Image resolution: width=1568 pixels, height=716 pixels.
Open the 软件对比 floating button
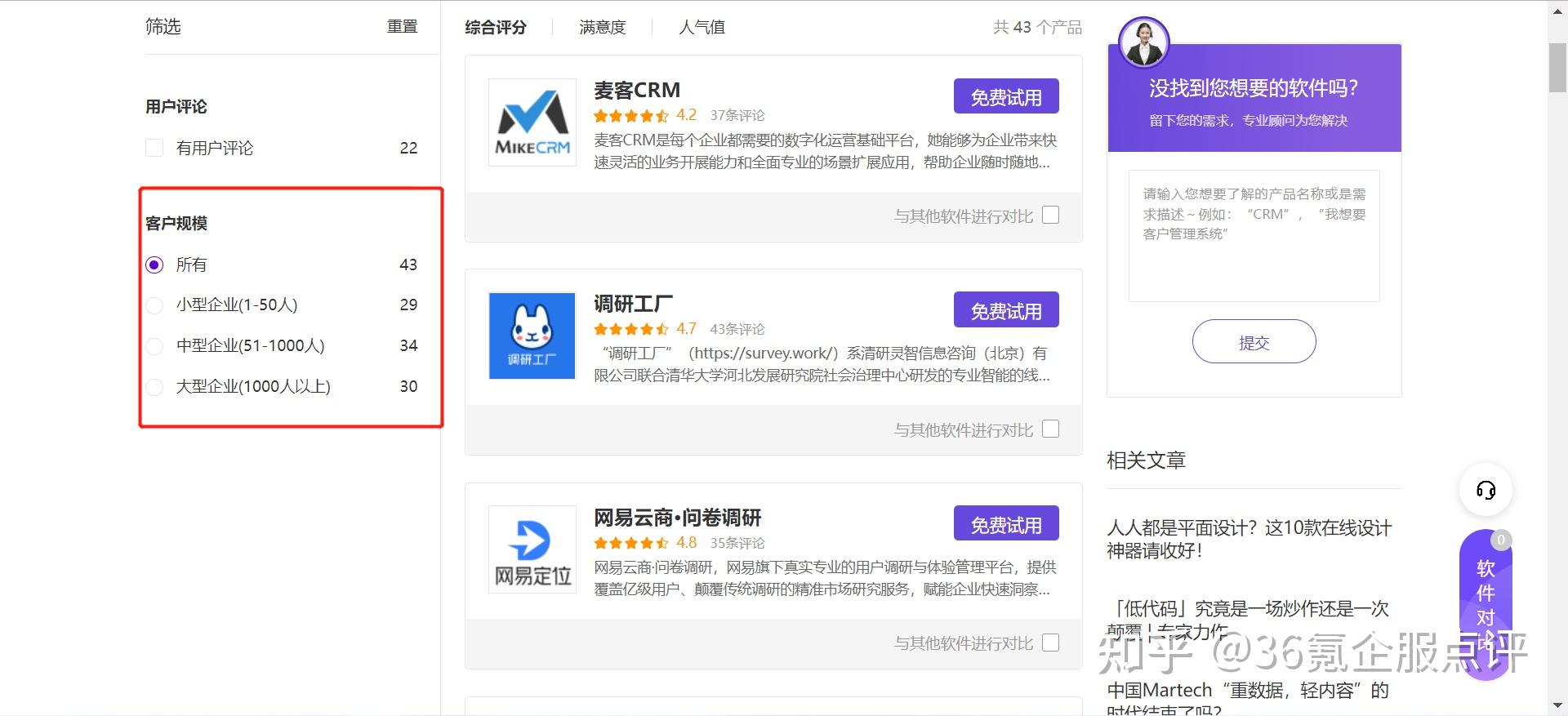point(1486,604)
